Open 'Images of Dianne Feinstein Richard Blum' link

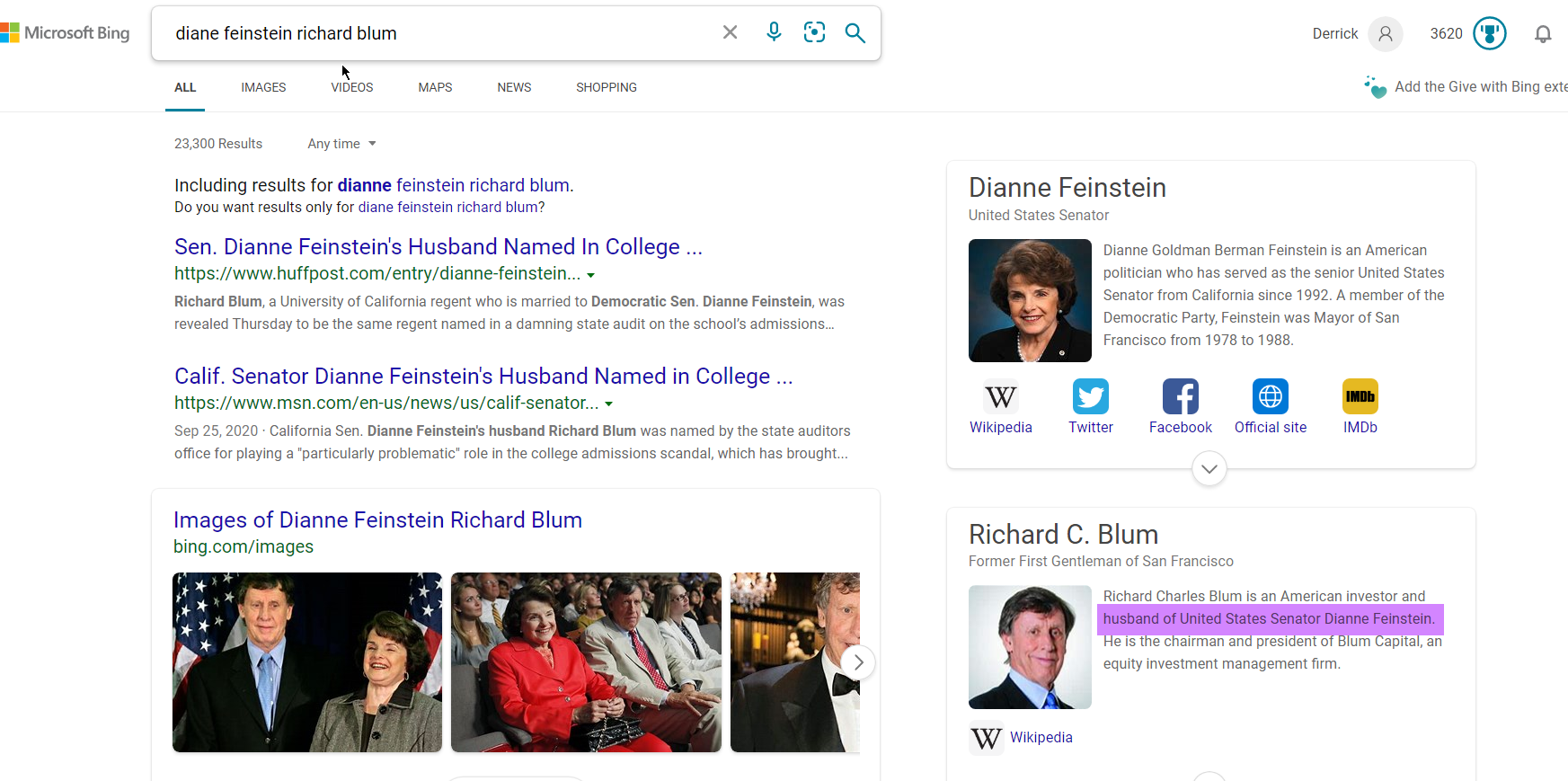pos(377,520)
